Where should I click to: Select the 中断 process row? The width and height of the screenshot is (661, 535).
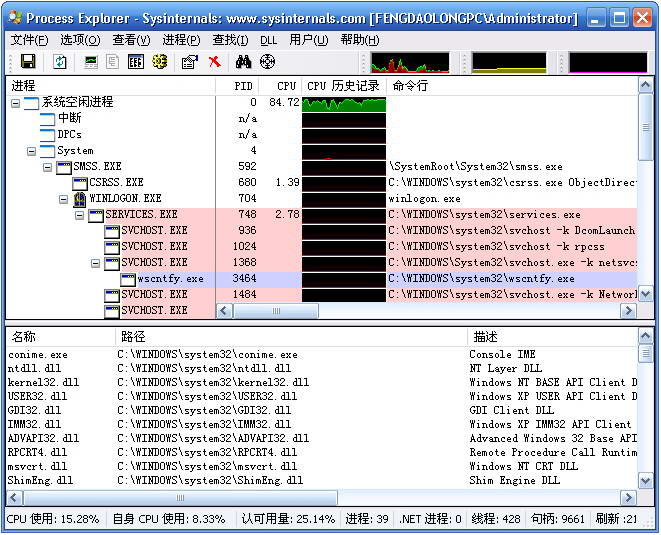click(x=321, y=118)
